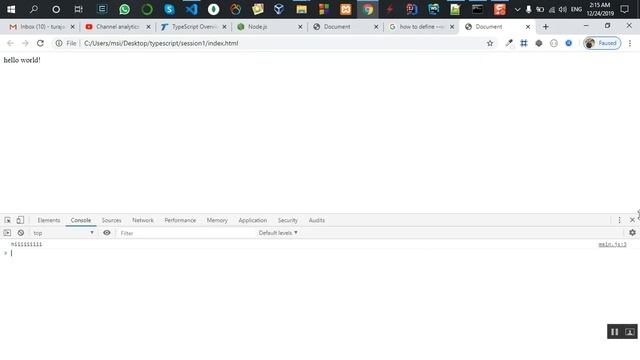Go forward to next page

[x=25, y=43]
